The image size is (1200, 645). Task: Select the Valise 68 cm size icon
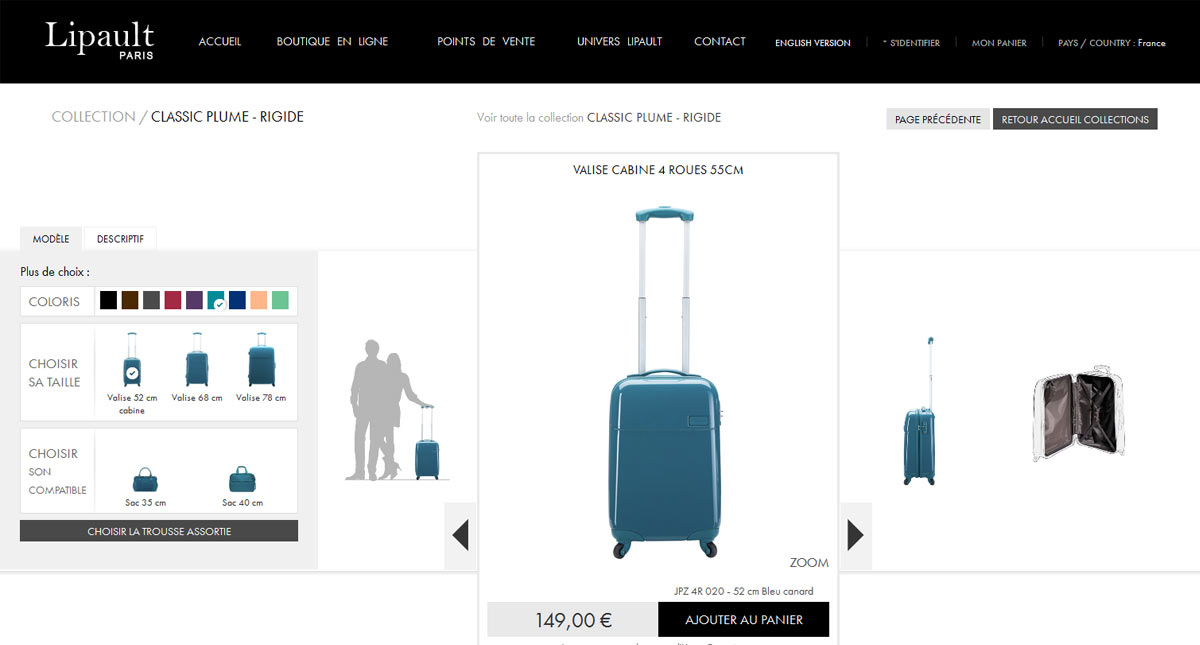coord(196,360)
